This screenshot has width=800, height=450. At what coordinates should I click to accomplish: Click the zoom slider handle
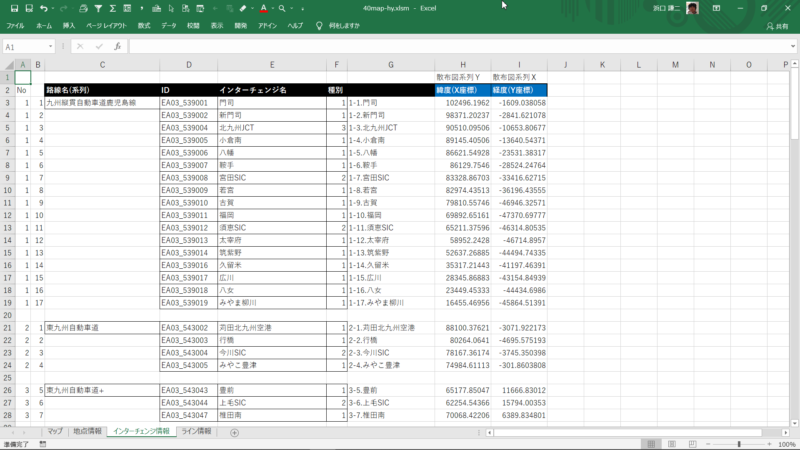[x=739, y=444]
